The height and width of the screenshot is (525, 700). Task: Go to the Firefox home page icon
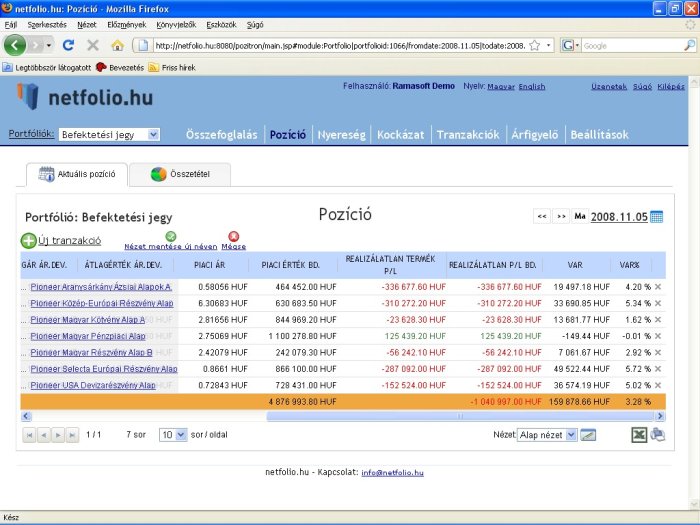pyautogui.click(x=117, y=45)
